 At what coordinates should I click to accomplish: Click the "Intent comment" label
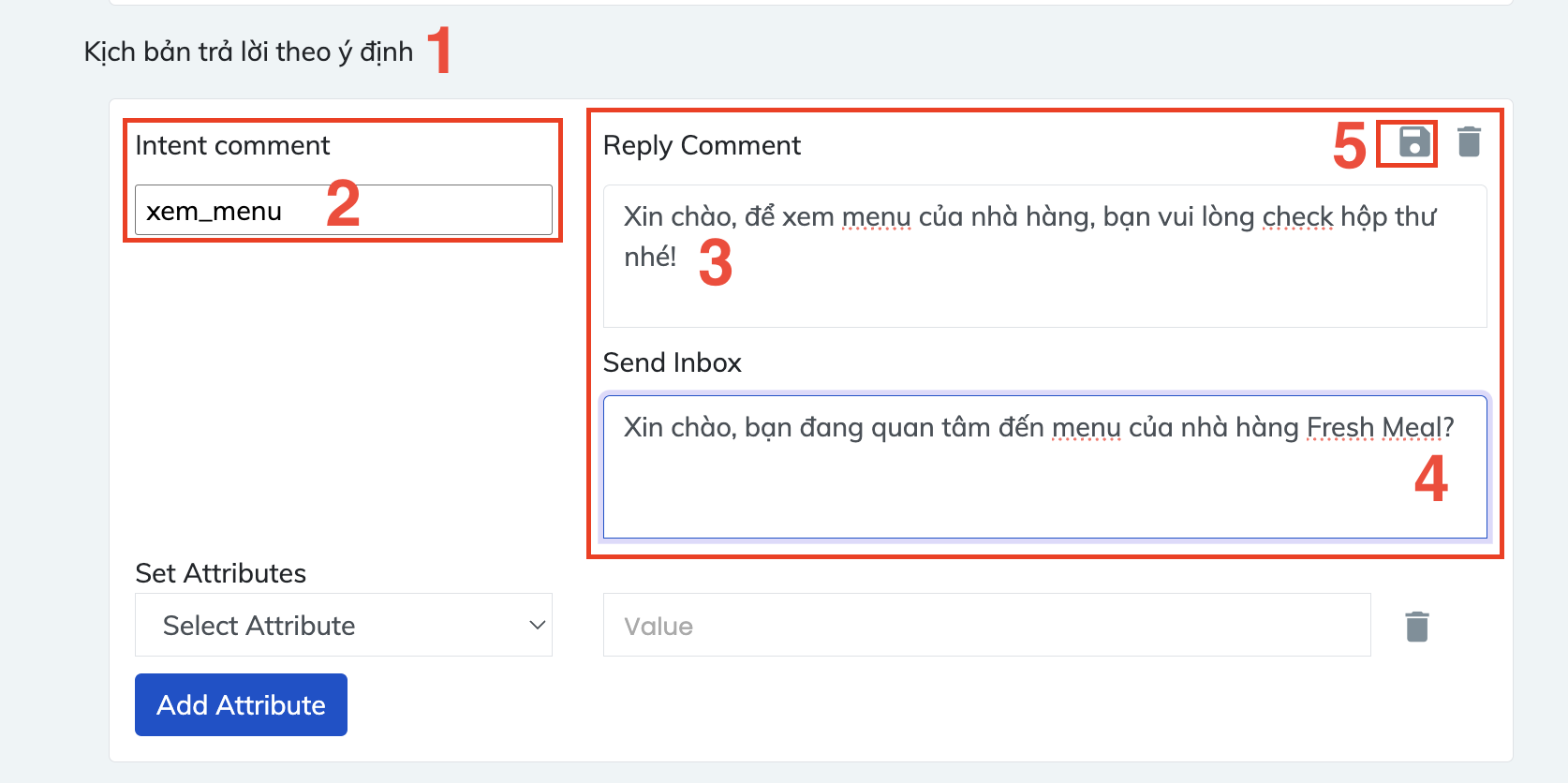coord(232,146)
